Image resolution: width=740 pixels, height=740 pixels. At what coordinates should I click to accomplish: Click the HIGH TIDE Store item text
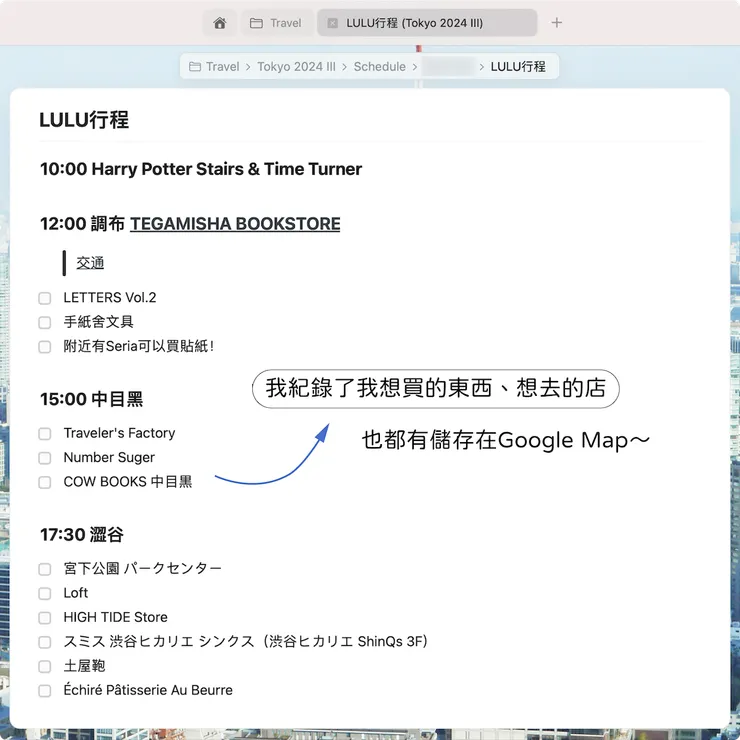pos(116,617)
